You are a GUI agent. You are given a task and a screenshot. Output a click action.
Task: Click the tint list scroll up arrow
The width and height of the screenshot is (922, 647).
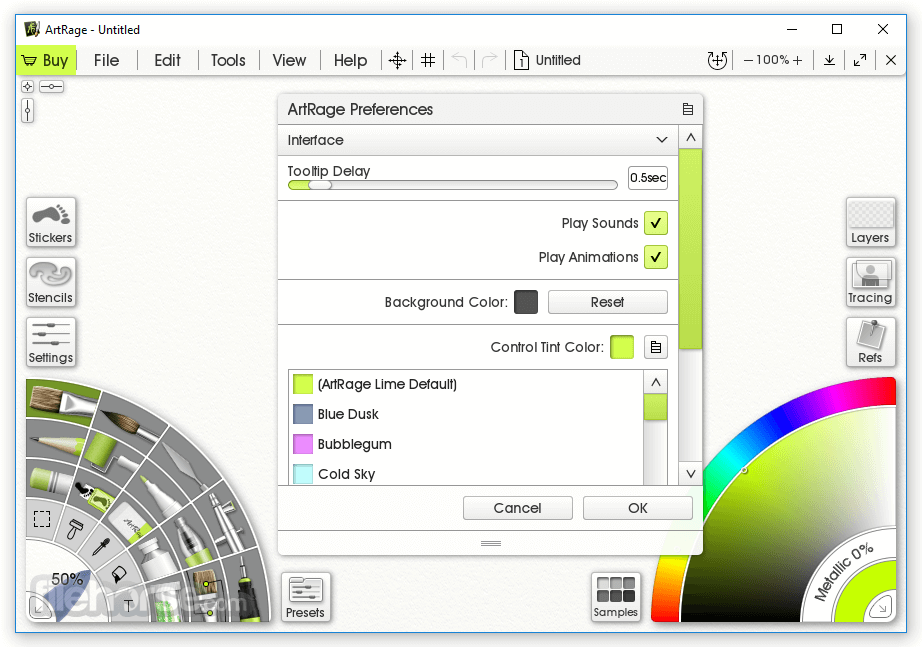656,382
